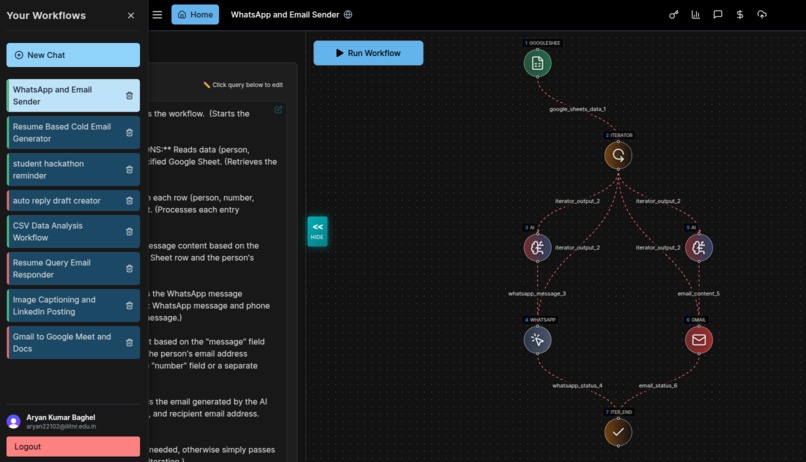This screenshot has width=806, height=462.
Task: Click the cloud upload icon
Action: pyautogui.click(x=762, y=14)
